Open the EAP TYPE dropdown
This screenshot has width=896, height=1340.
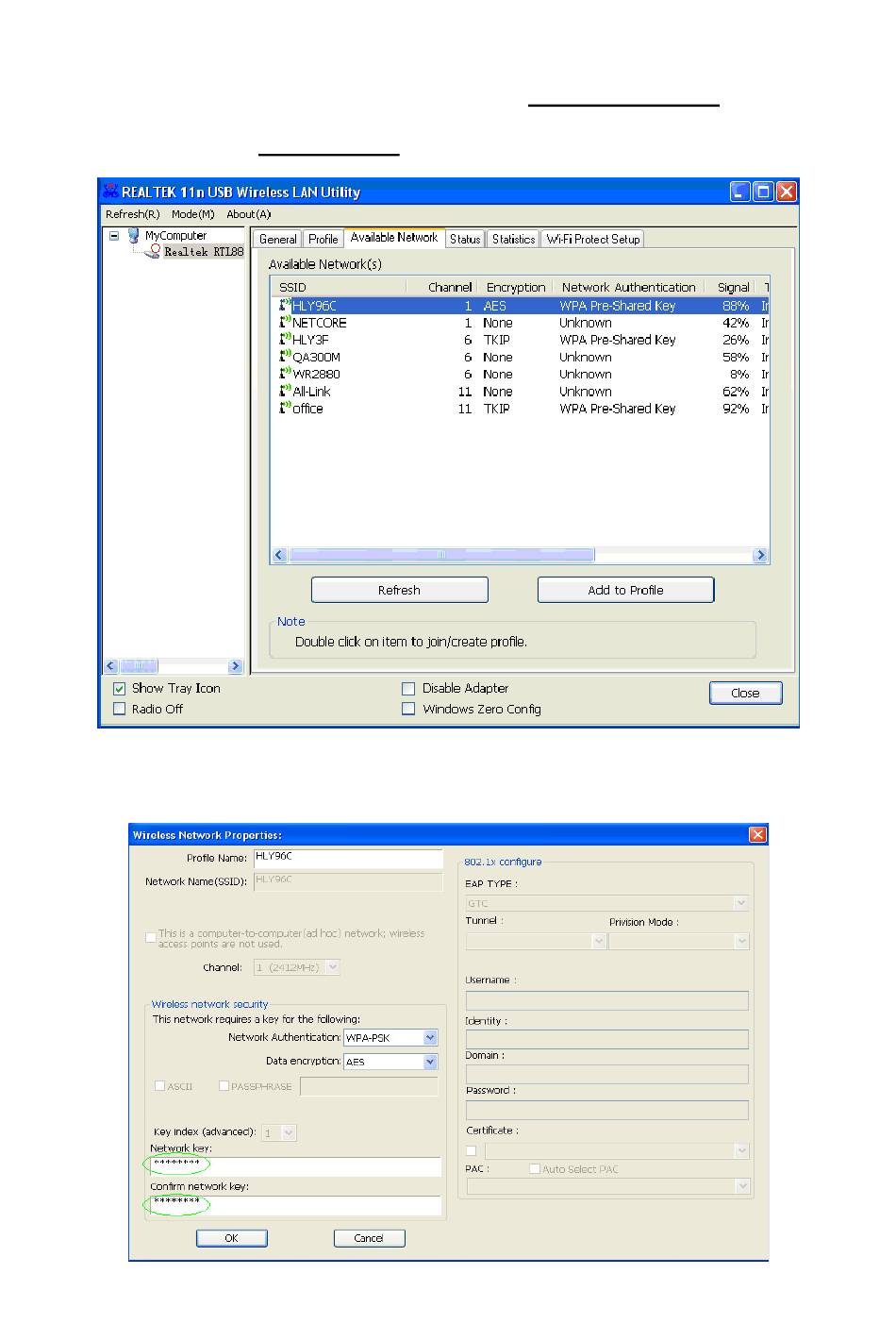(741, 903)
